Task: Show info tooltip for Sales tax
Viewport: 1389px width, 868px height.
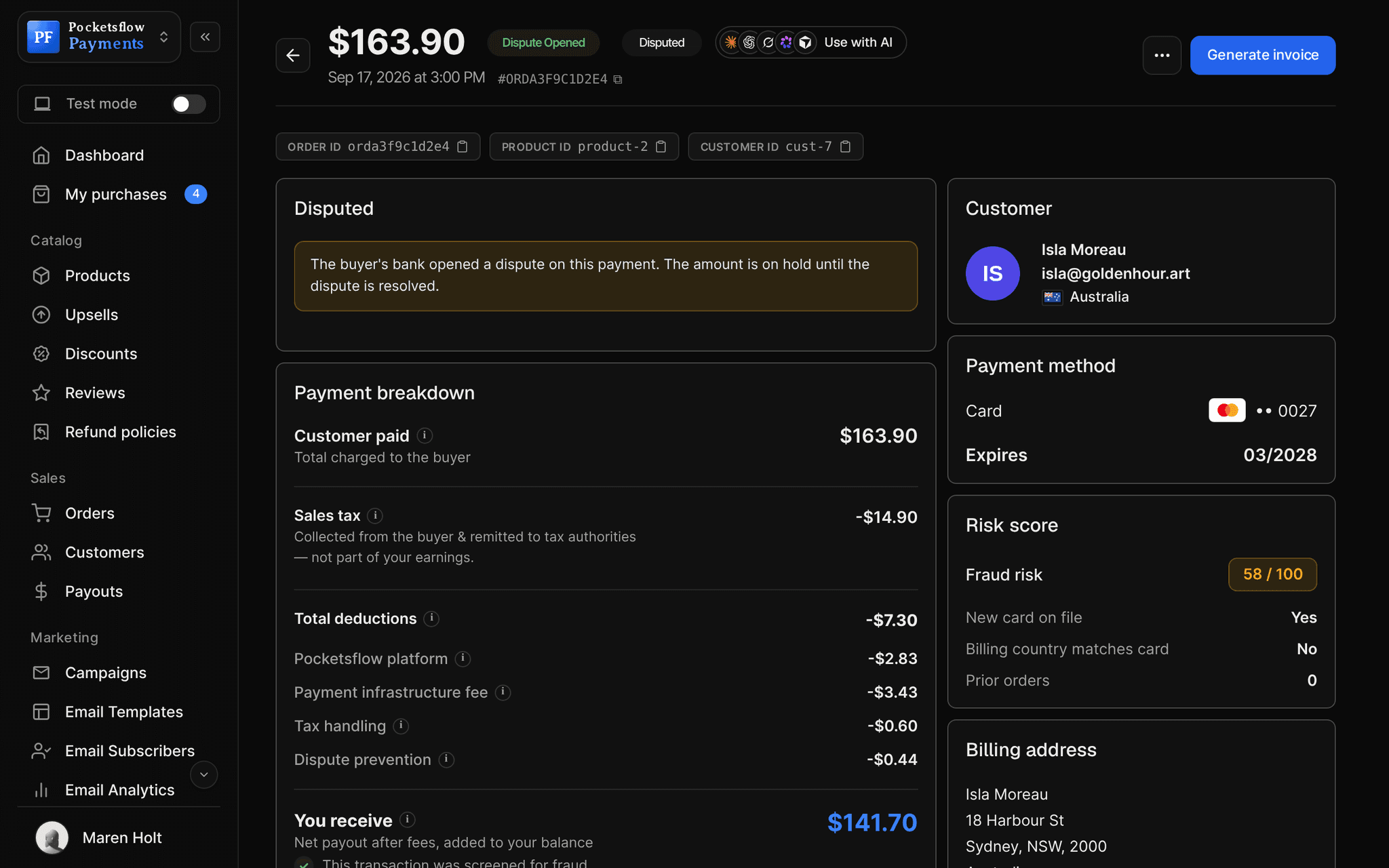Action: tap(375, 515)
